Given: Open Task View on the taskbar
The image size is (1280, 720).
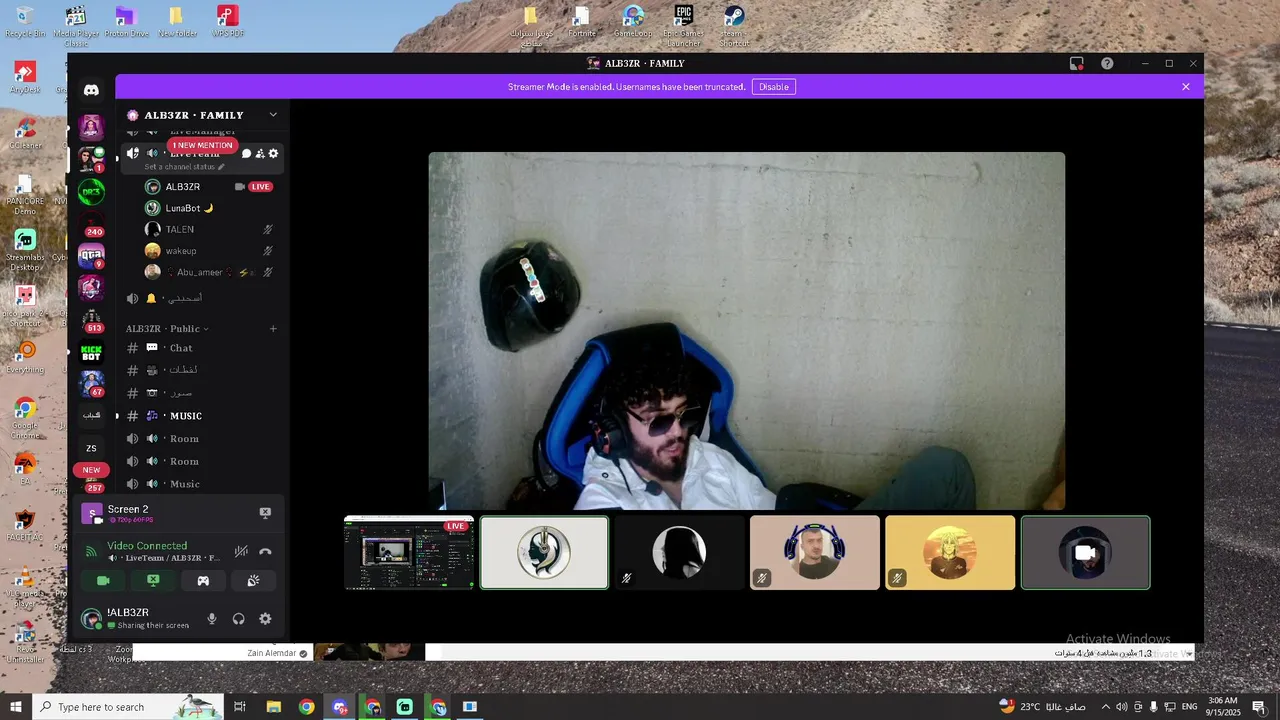Looking at the screenshot, I should click(x=240, y=707).
